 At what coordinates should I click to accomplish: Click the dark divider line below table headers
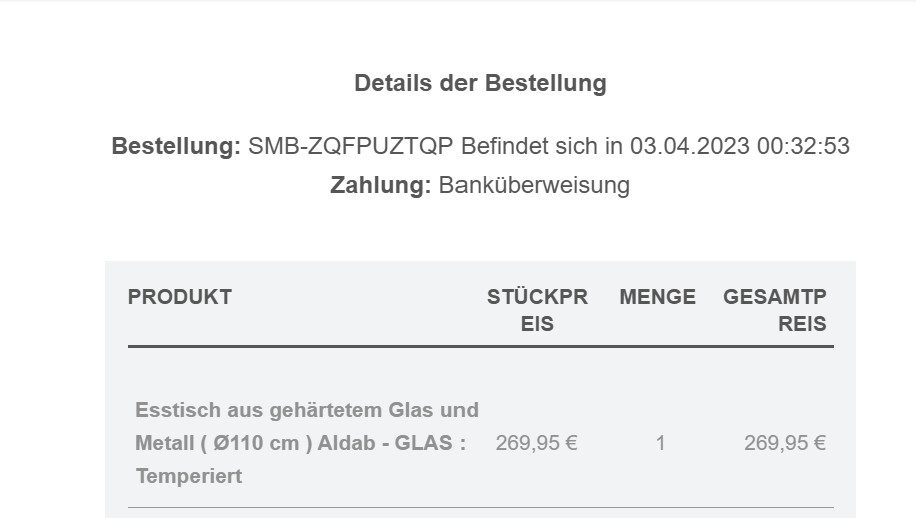(x=480, y=347)
